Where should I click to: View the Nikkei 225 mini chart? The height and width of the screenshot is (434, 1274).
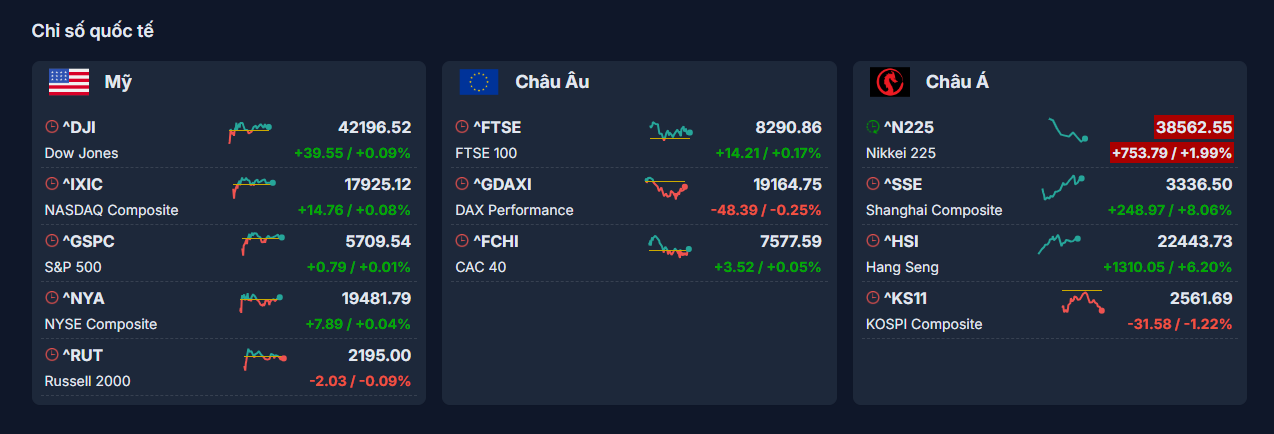1067,130
